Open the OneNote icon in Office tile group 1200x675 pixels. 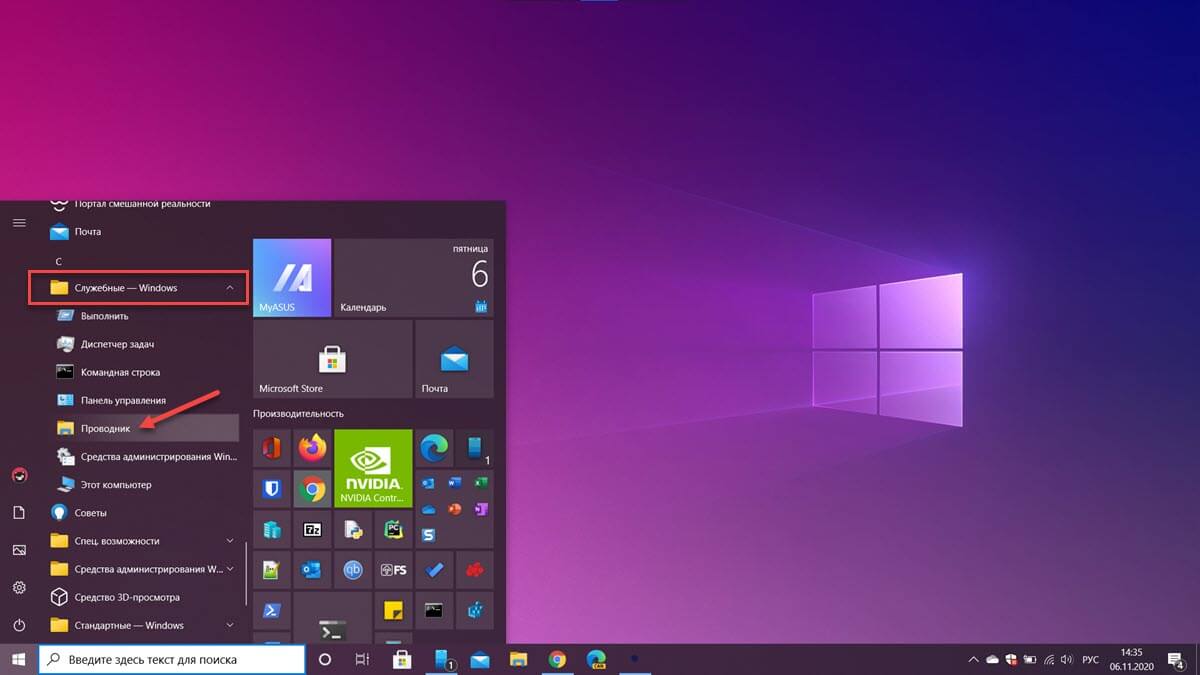pos(481,509)
